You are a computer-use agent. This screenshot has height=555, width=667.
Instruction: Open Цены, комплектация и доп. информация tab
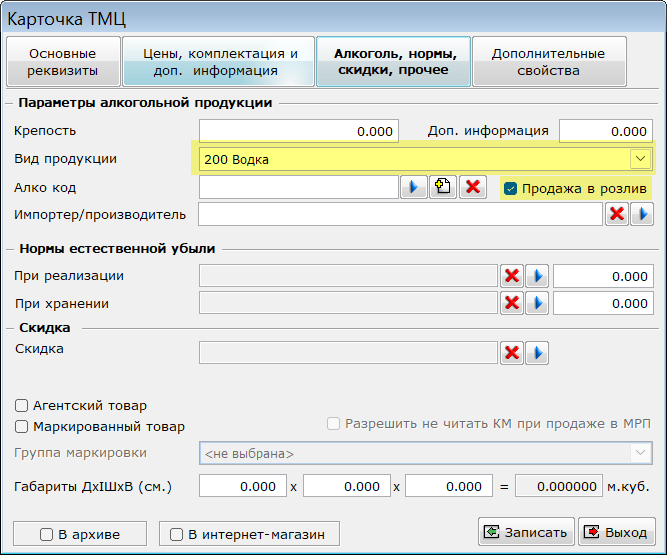pyautogui.click(x=219, y=62)
